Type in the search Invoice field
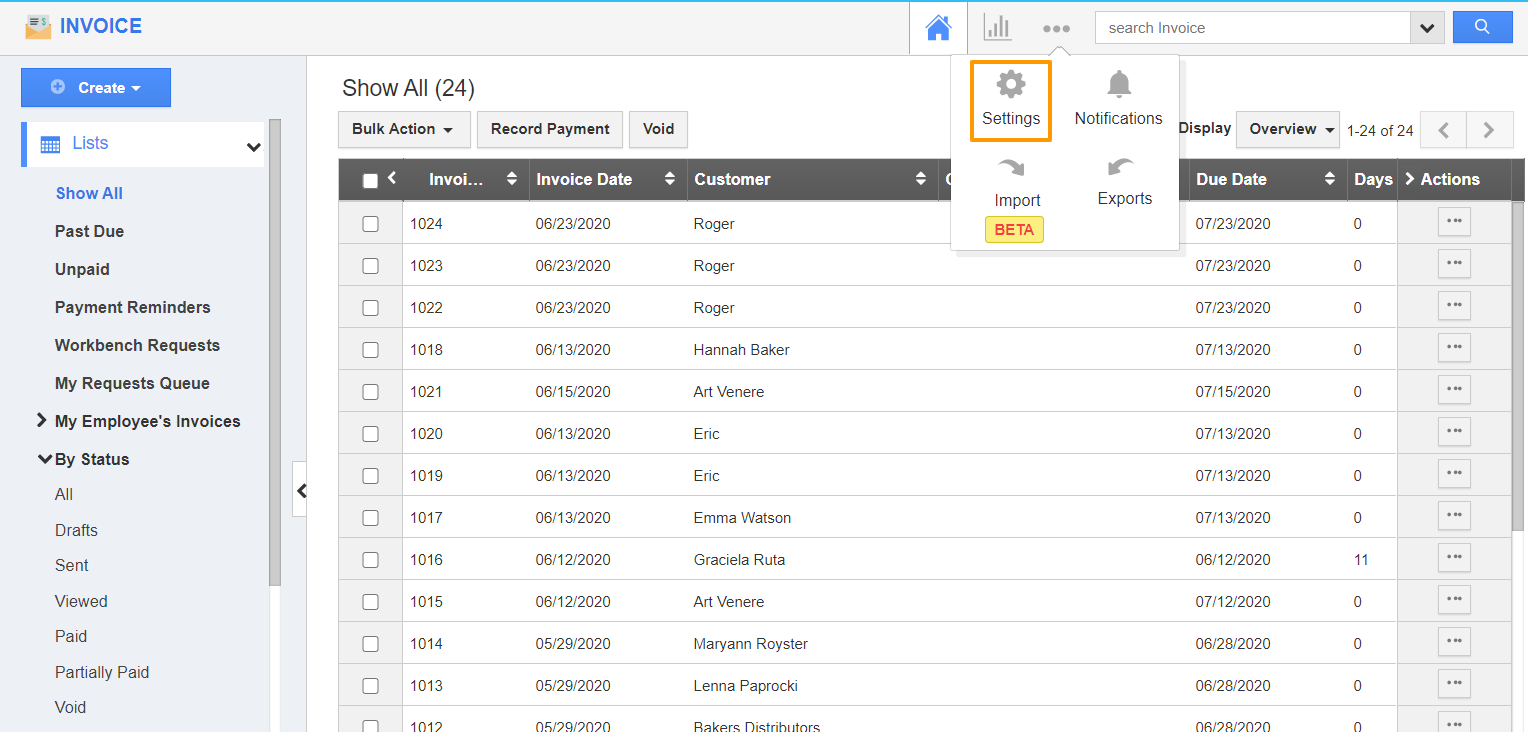1528x732 pixels. (1252, 28)
